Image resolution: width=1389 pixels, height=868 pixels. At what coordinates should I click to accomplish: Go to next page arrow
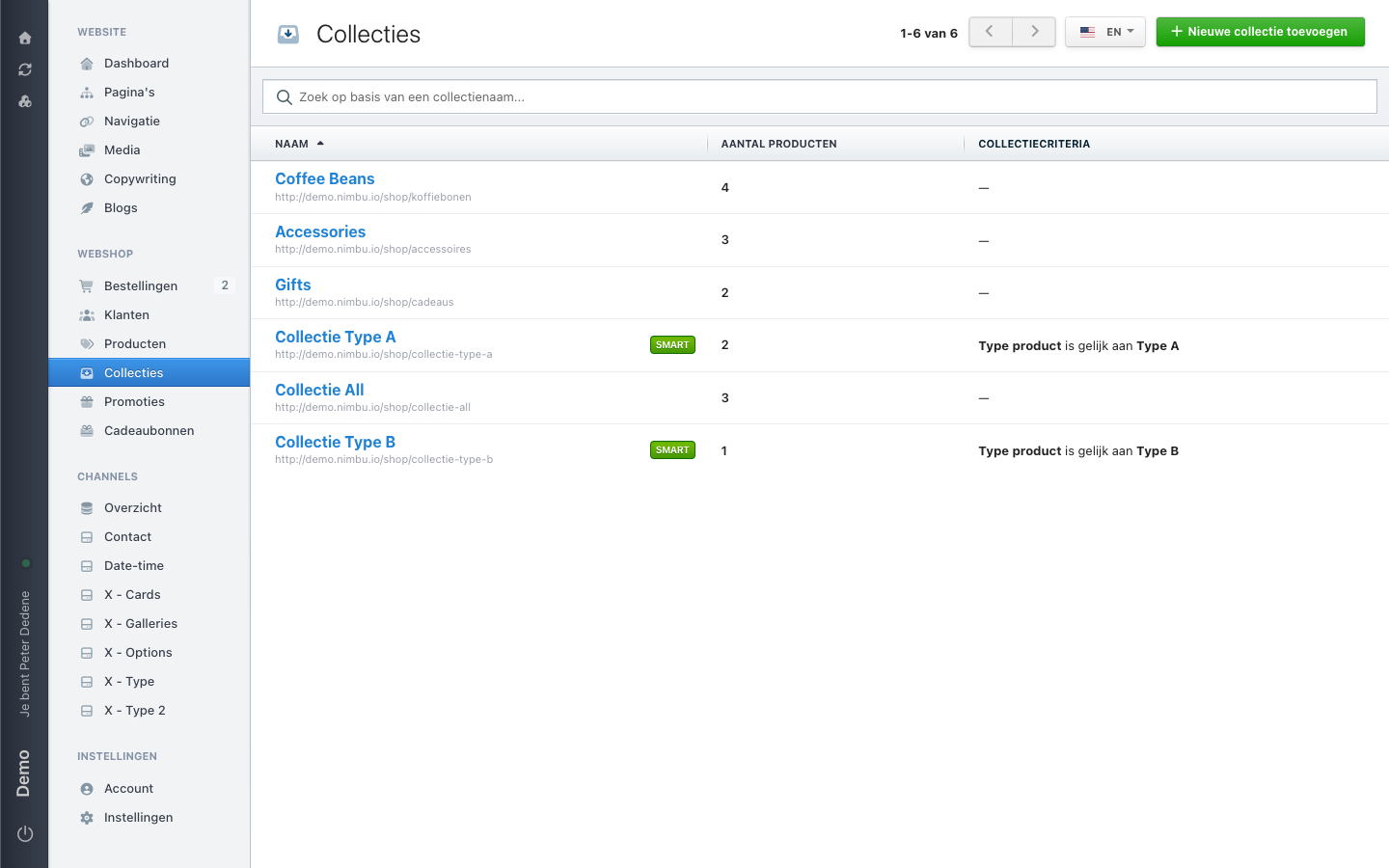[x=1034, y=32]
